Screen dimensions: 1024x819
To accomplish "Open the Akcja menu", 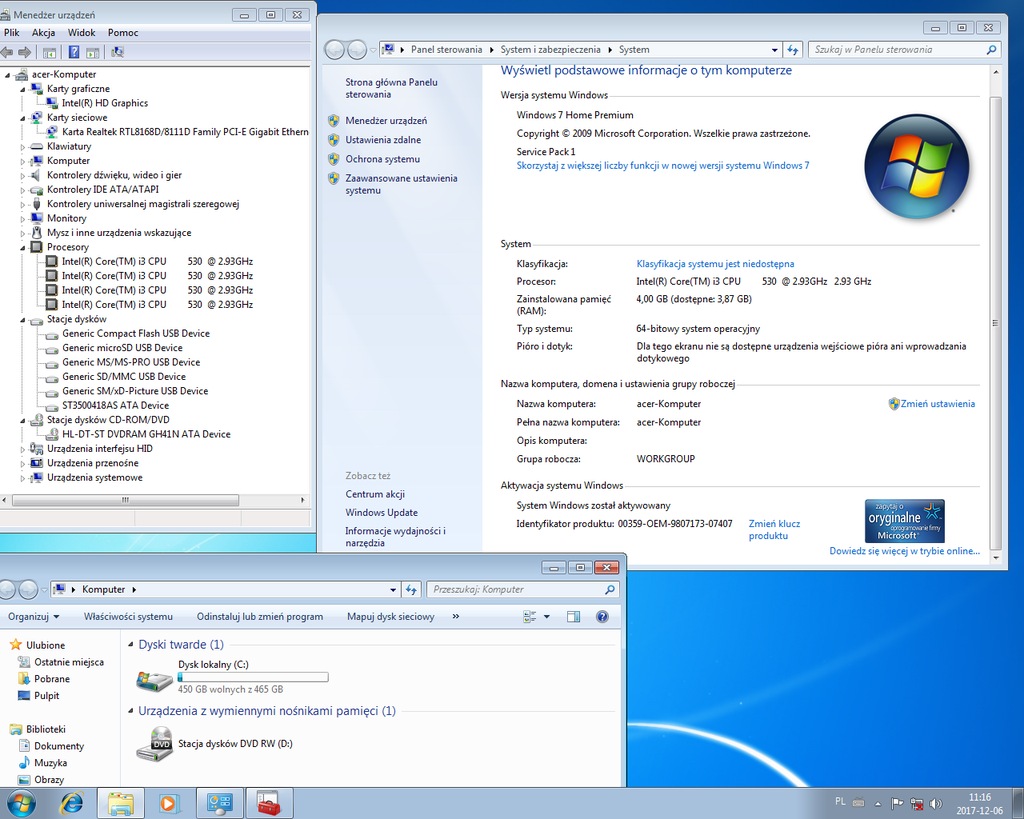I will [x=43, y=33].
